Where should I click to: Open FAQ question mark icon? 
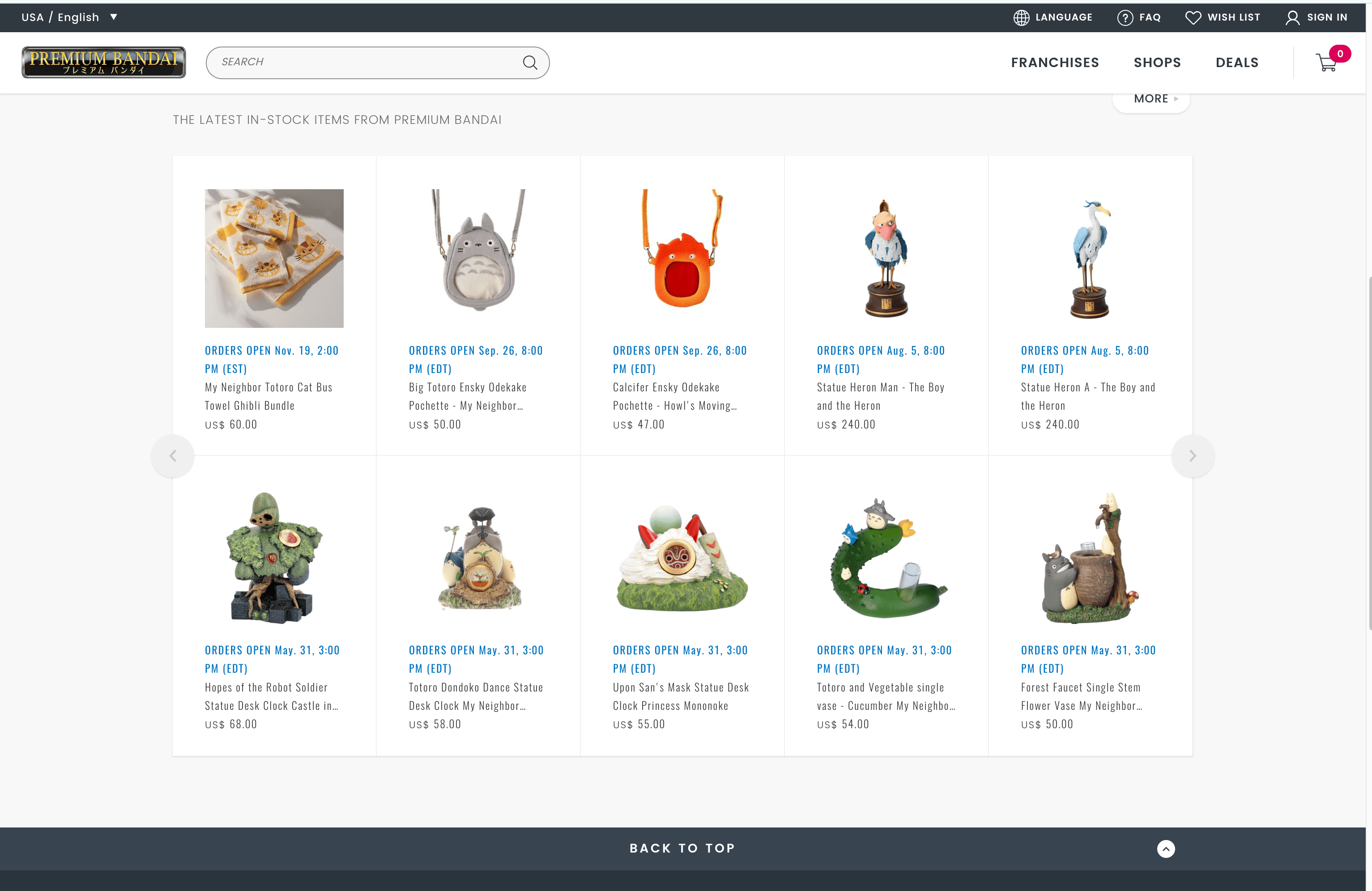[x=1125, y=18]
